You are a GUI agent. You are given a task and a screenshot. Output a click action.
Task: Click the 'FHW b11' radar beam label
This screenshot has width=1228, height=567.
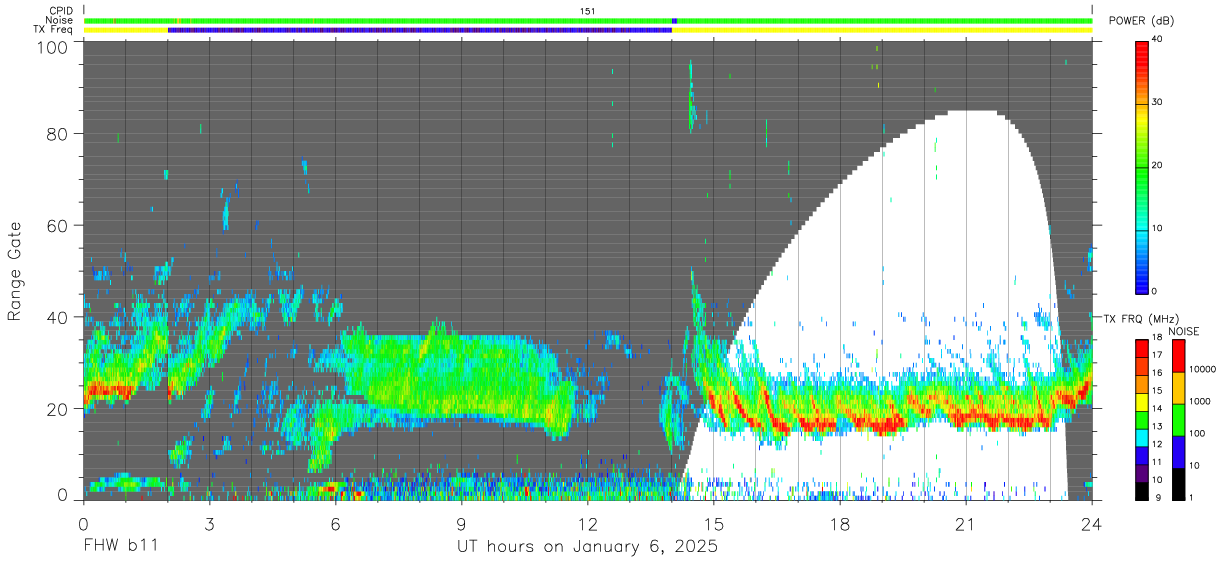120,547
